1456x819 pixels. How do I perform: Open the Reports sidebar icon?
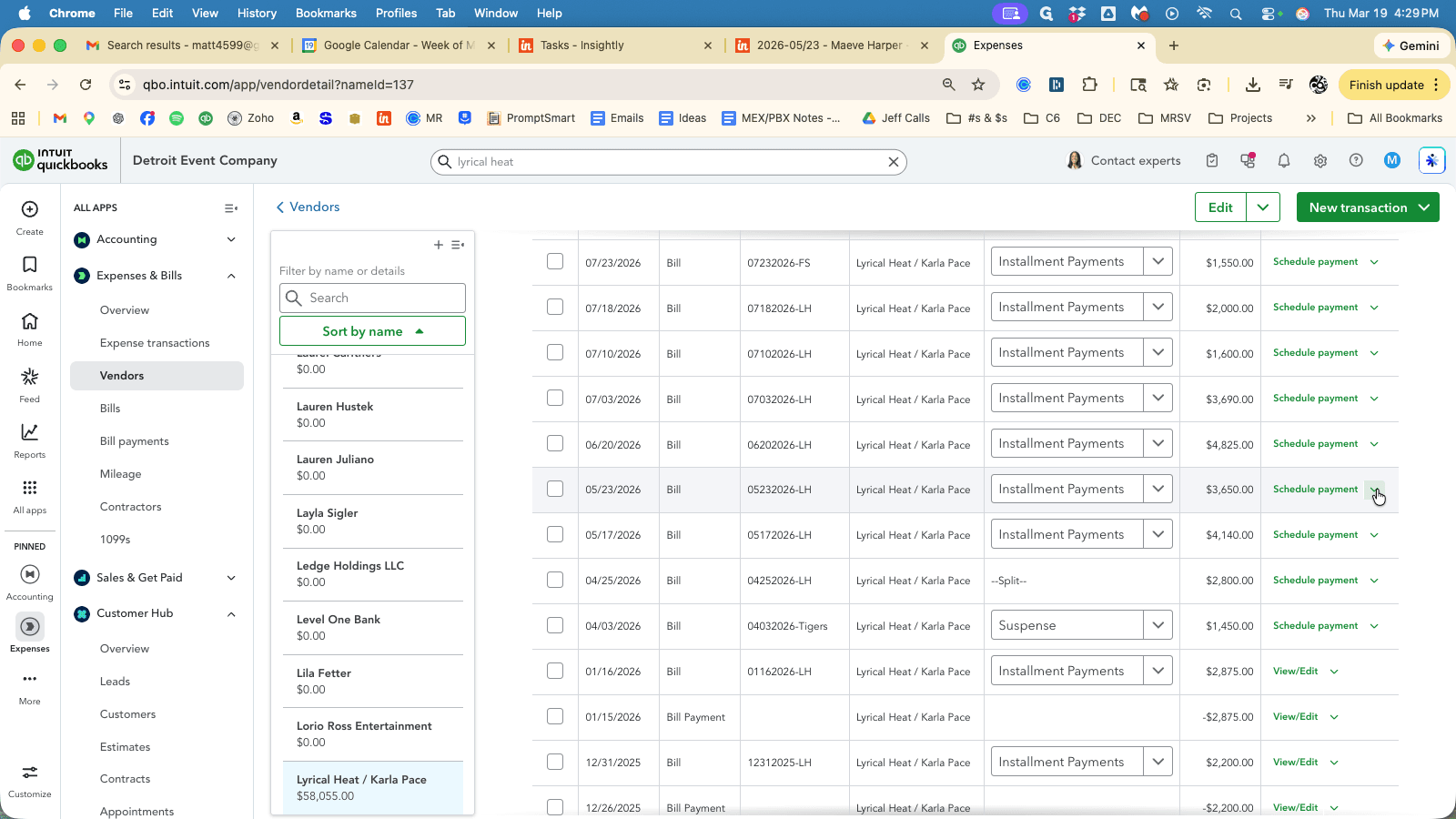tap(30, 432)
